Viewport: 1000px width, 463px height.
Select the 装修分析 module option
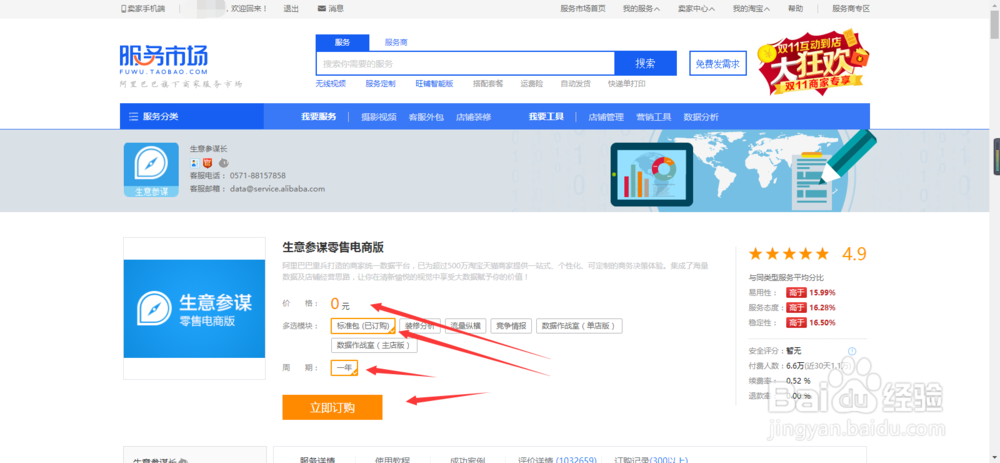[x=420, y=326]
